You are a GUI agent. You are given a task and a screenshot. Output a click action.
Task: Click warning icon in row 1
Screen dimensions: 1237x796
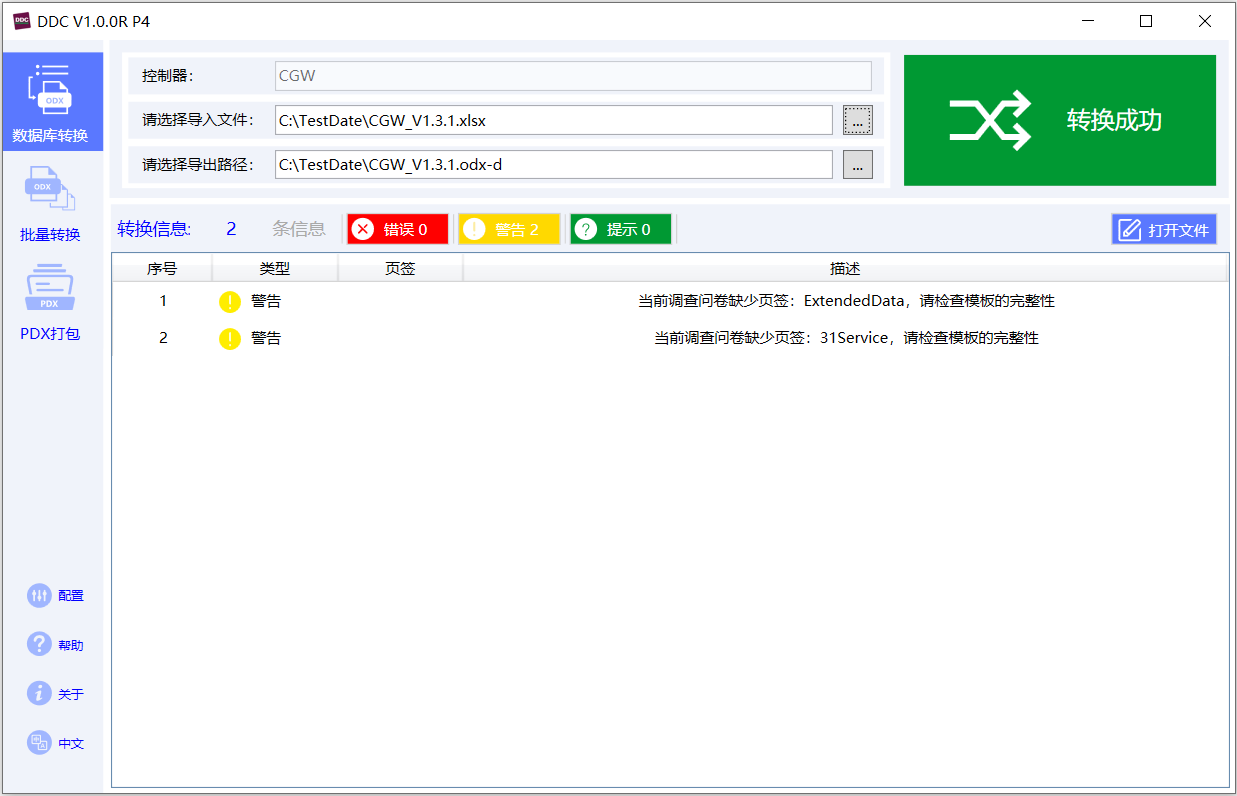[230, 301]
